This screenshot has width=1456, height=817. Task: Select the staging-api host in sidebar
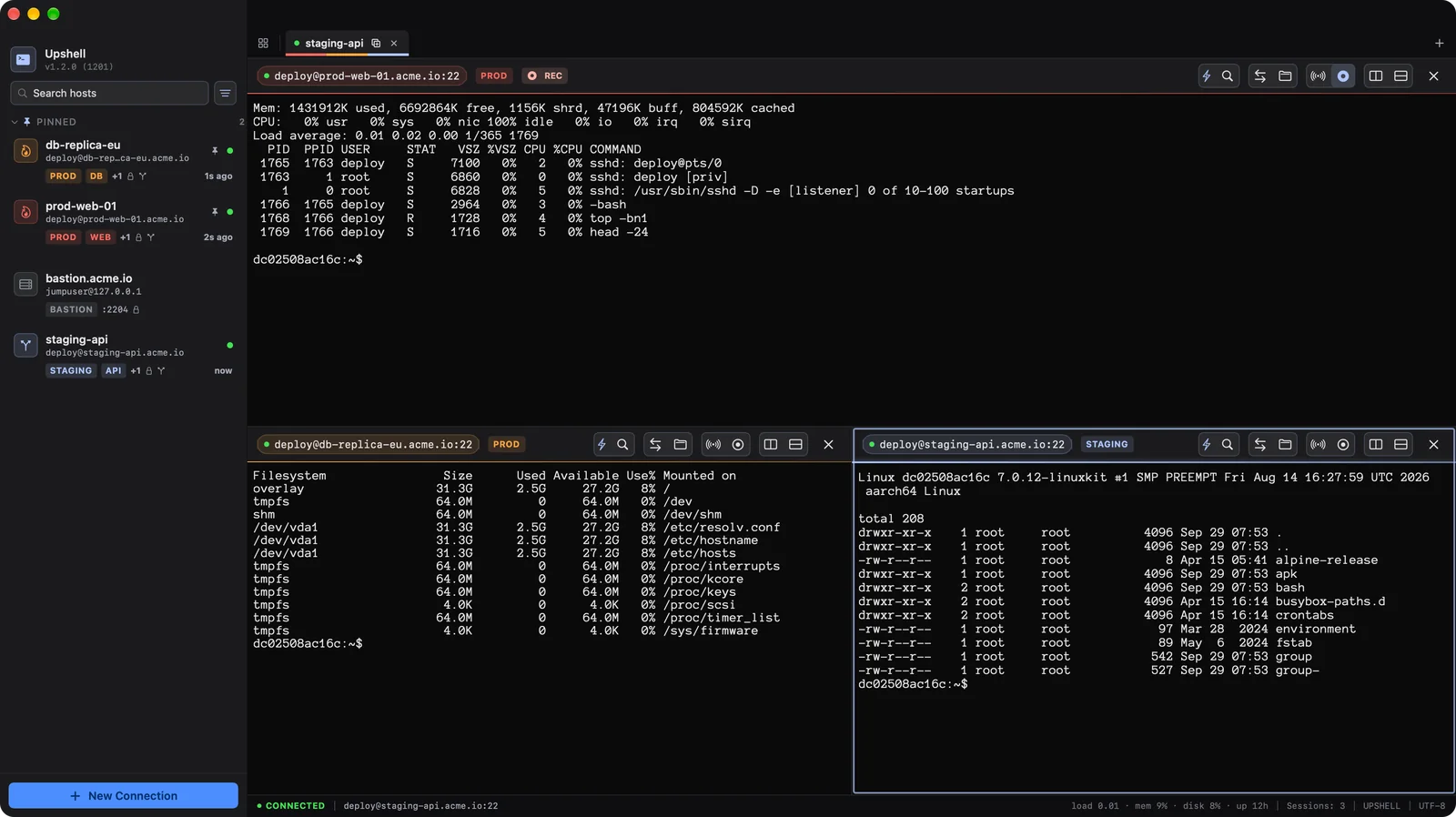coord(124,355)
